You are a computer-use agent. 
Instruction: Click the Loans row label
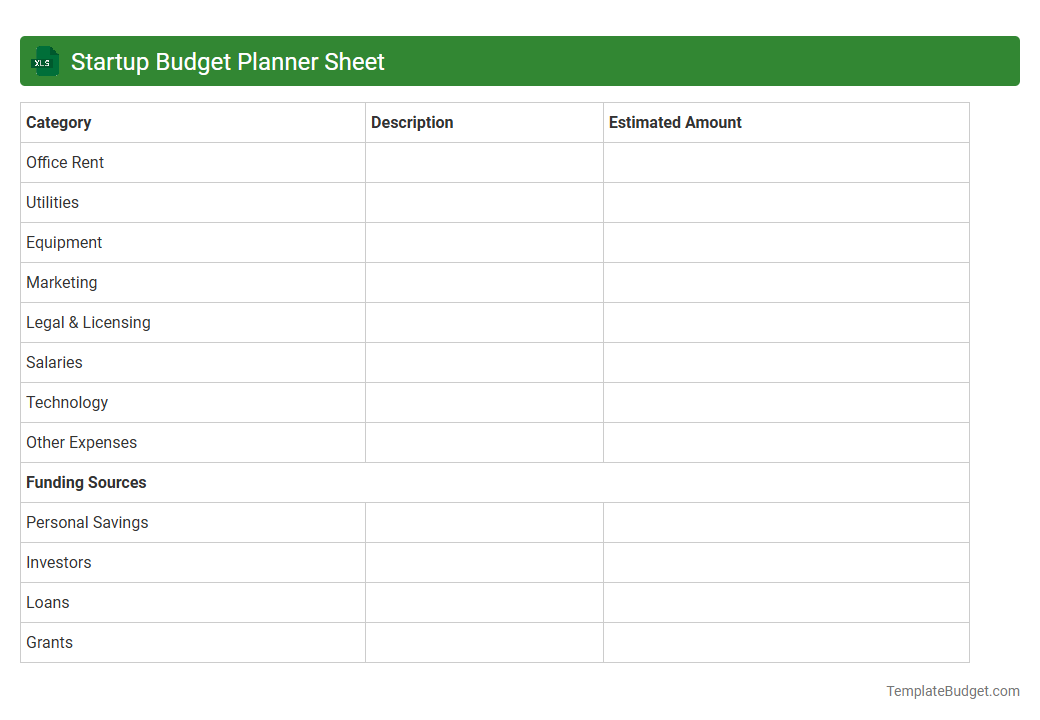(47, 602)
